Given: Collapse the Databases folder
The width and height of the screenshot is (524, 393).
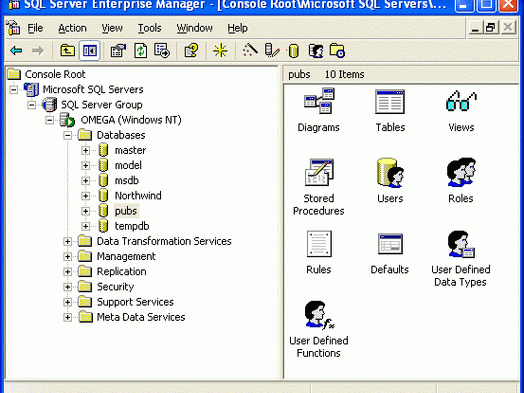Looking at the screenshot, I should tap(68, 135).
